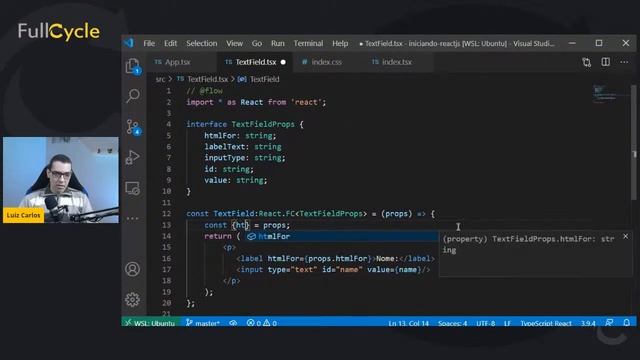Screen dimensions: 640x360
Task: Click the src breadcrumb segment
Action: tap(160, 79)
